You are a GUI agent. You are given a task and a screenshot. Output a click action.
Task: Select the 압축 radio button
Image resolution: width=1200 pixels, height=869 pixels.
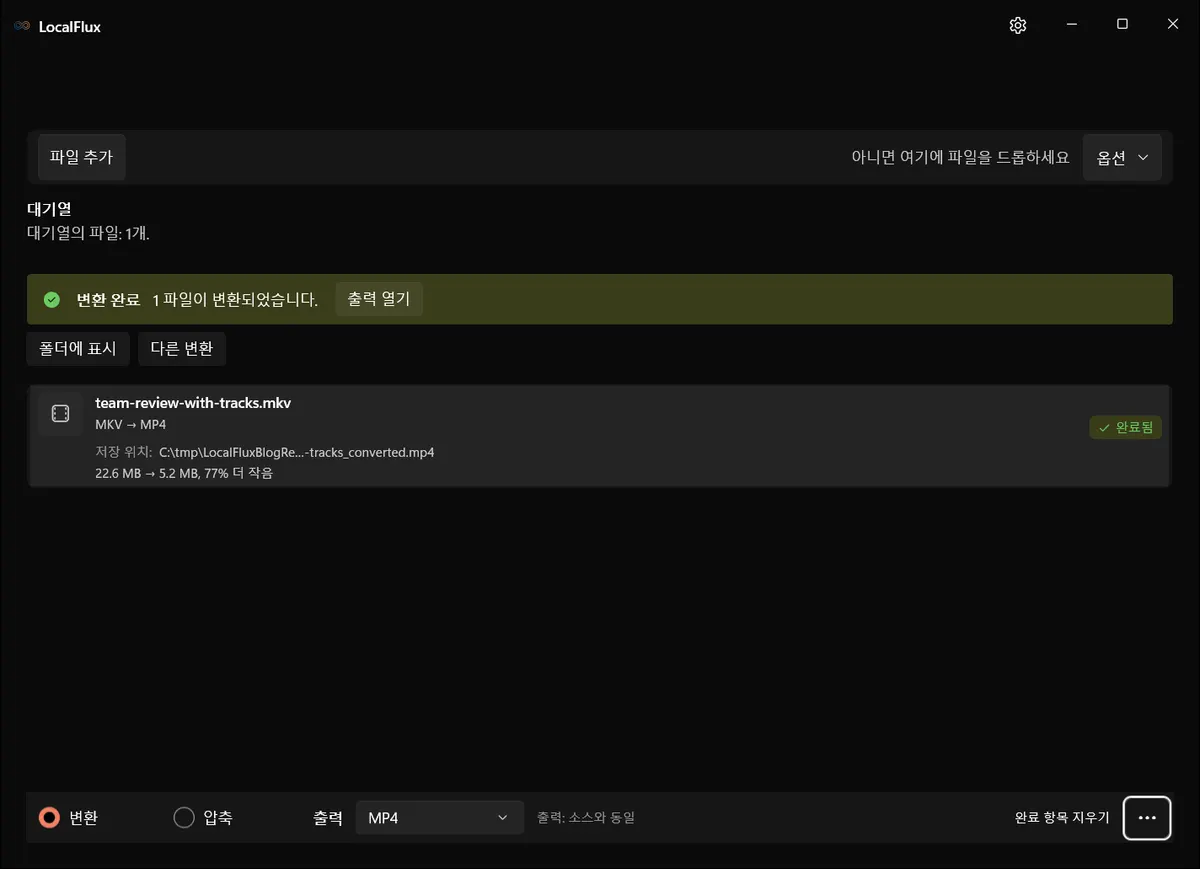point(184,818)
